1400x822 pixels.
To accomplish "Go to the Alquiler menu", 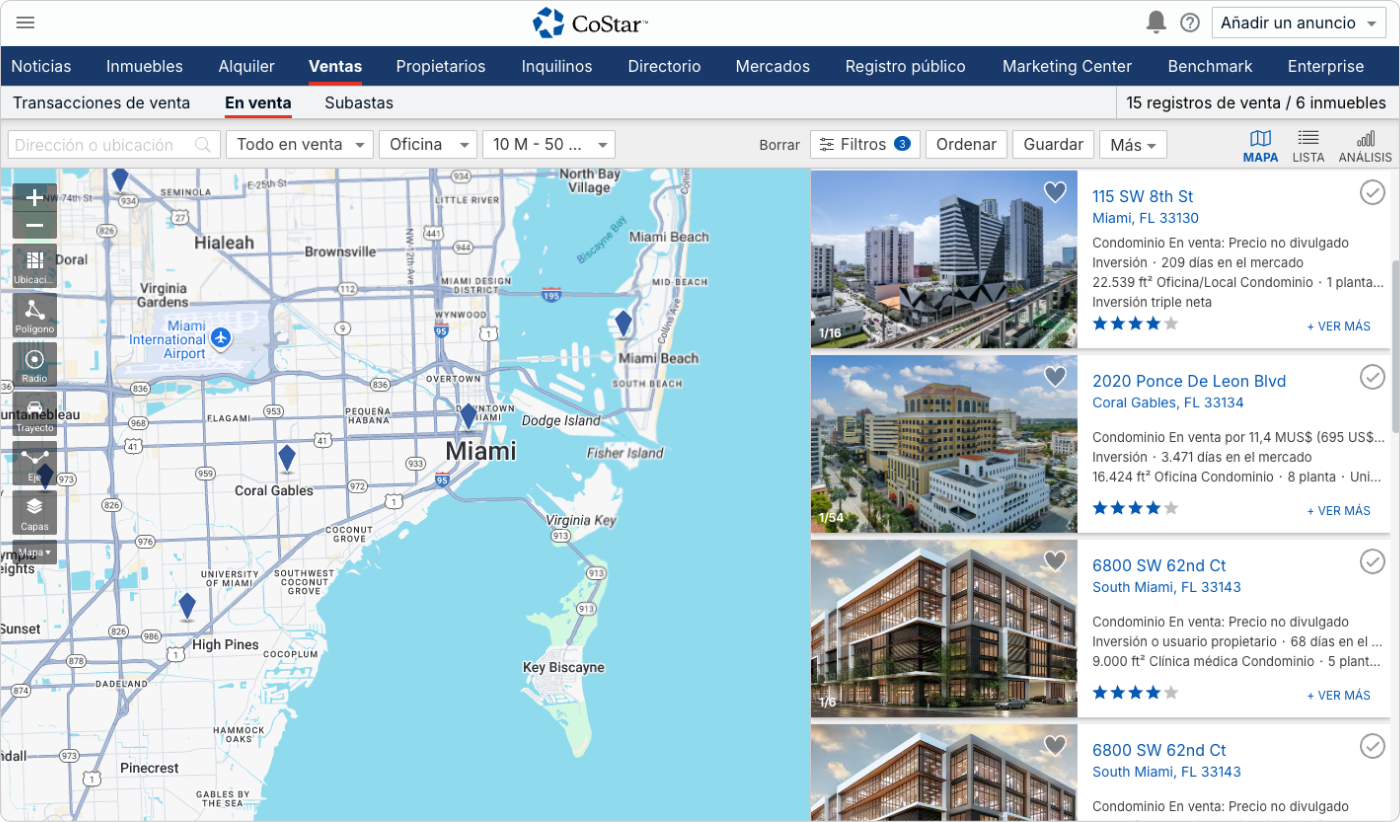I will pos(246,67).
